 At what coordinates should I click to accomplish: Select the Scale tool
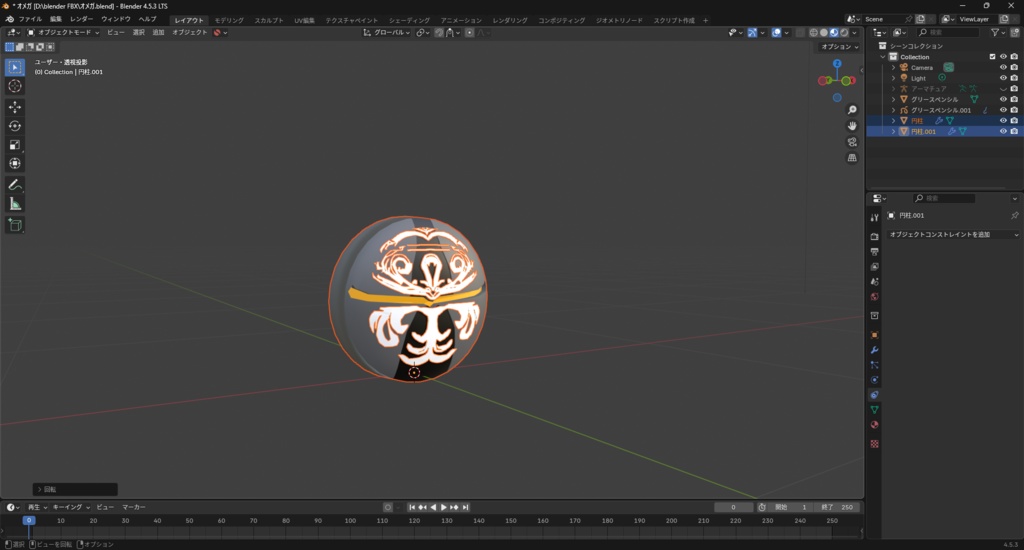pos(15,145)
